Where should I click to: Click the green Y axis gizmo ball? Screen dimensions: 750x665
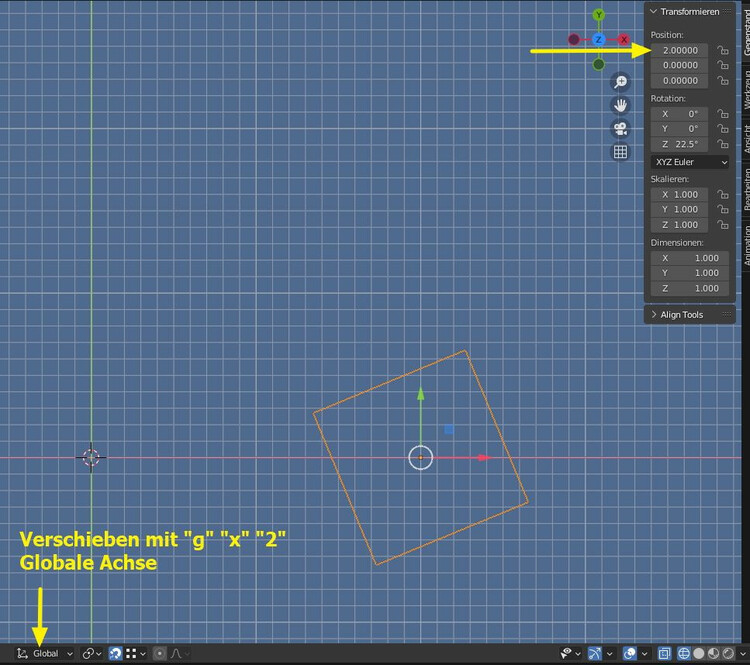598,15
